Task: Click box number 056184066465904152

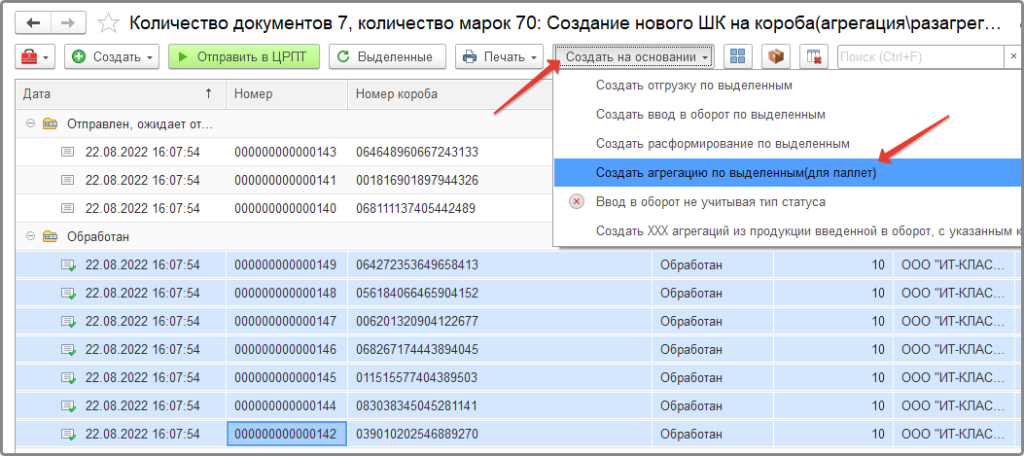Action: (417, 293)
